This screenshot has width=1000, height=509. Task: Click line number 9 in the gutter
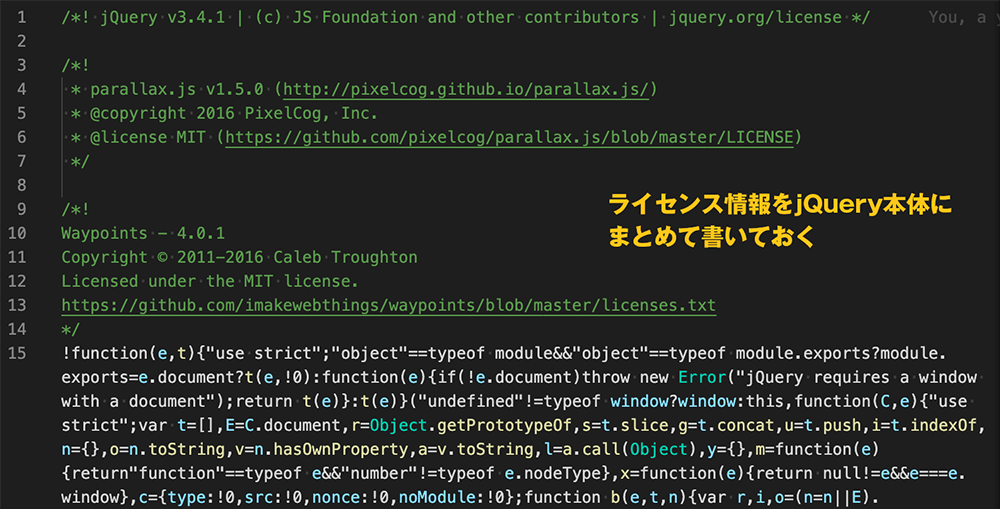[x=22, y=209]
